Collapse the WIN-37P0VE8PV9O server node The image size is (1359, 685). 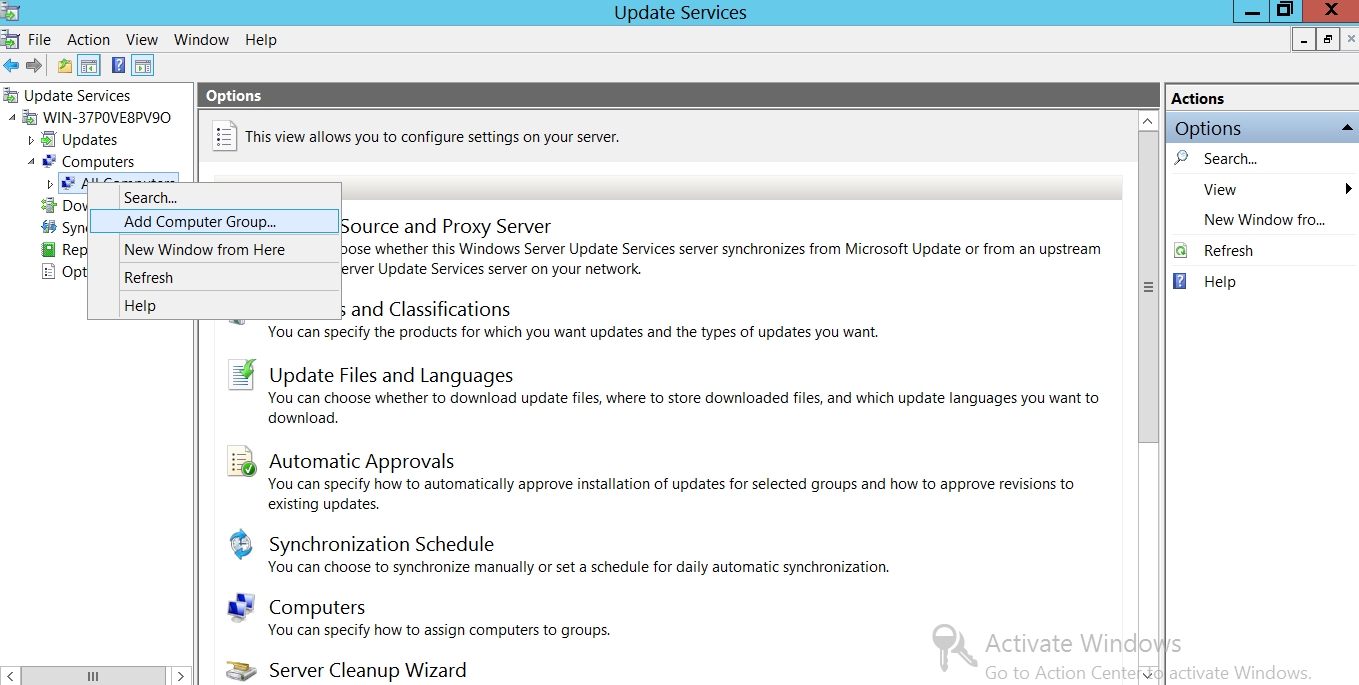[x=13, y=118]
